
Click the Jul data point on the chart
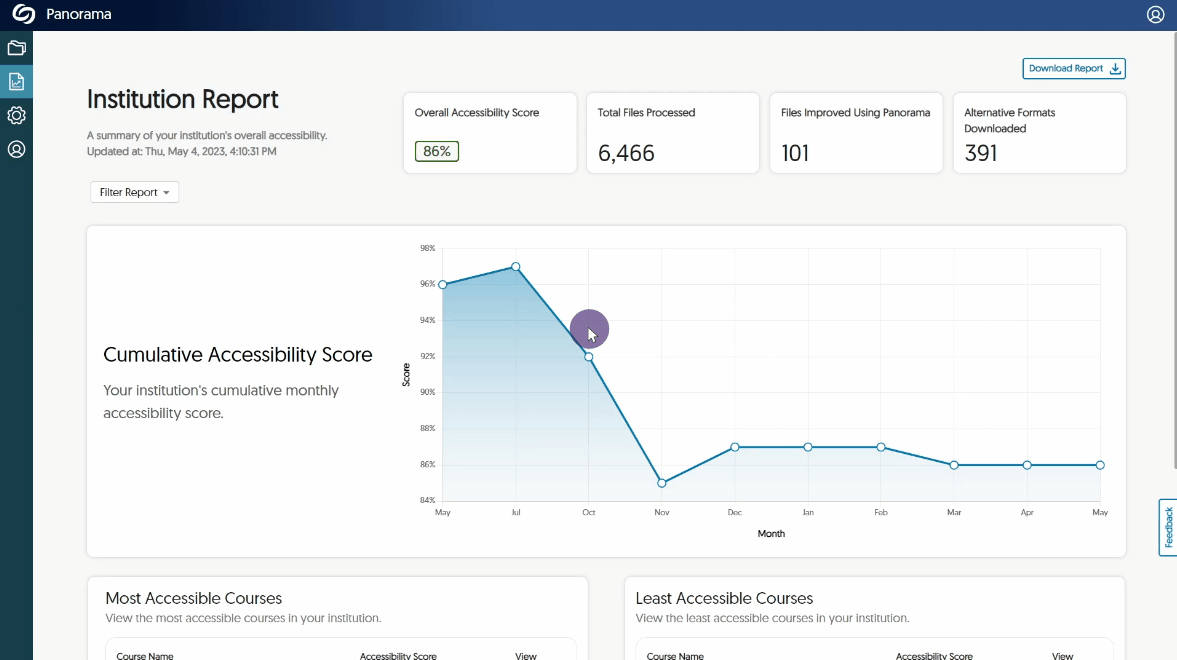[x=516, y=267]
